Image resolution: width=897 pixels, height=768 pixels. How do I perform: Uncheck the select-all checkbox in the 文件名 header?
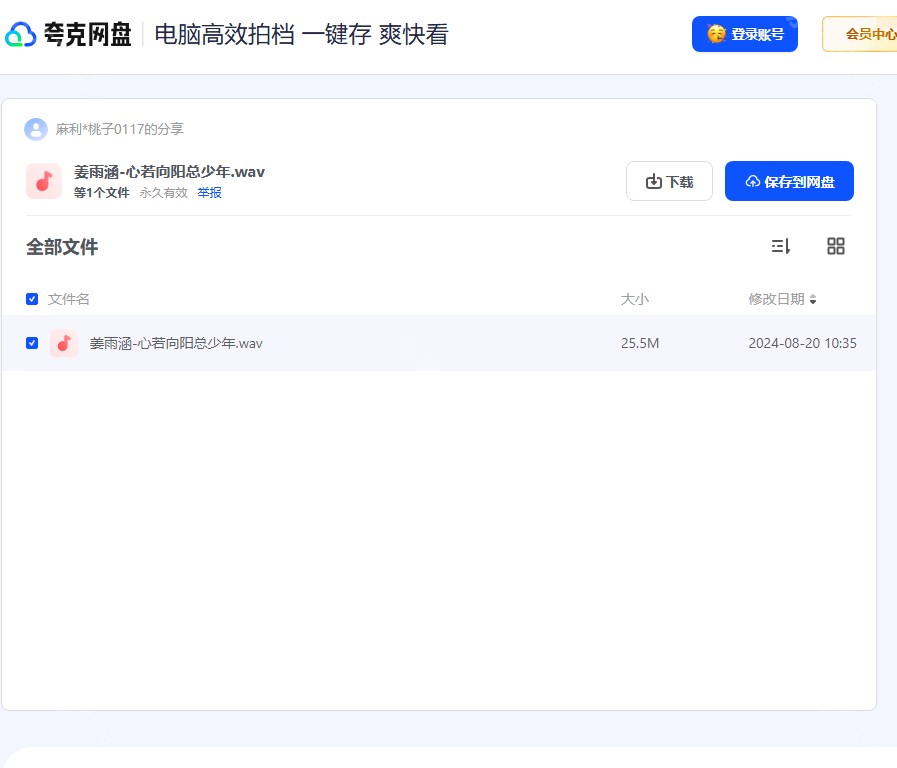tap(32, 298)
